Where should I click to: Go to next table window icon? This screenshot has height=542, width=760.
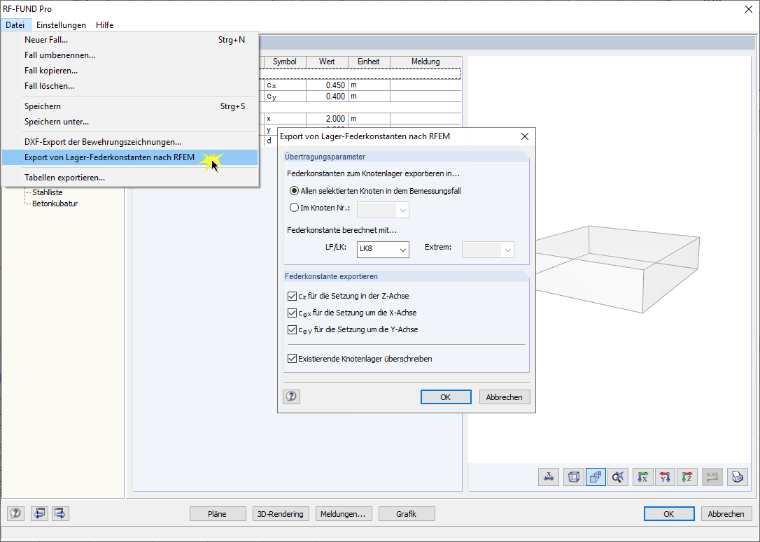point(60,513)
